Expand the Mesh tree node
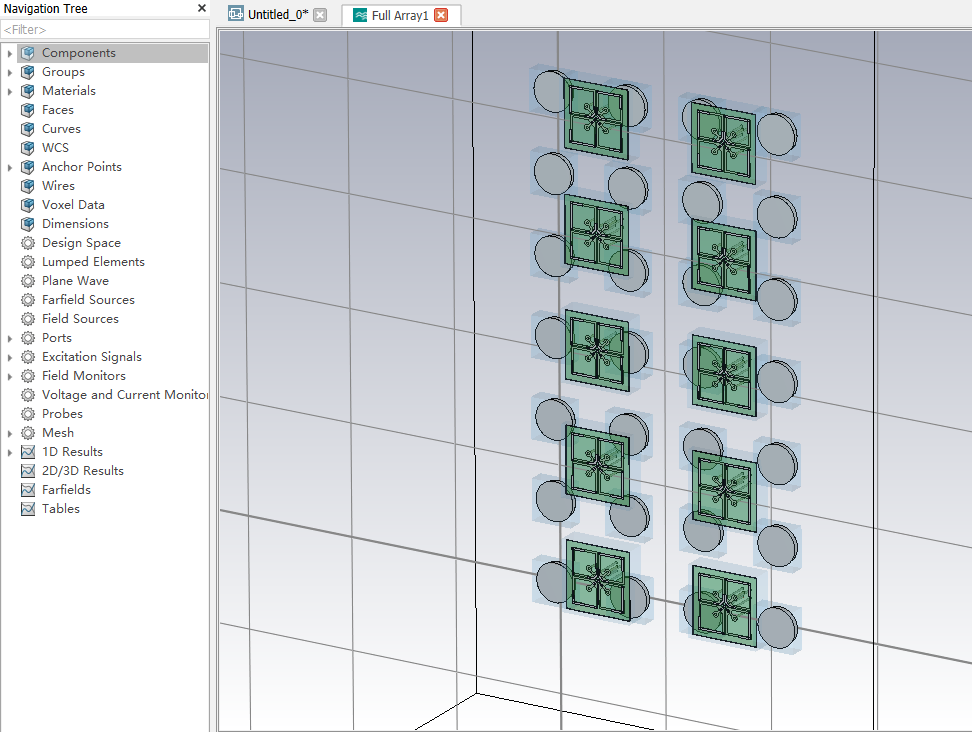The height and width of the screenshot is (732, 972). [x=10, y=433]
